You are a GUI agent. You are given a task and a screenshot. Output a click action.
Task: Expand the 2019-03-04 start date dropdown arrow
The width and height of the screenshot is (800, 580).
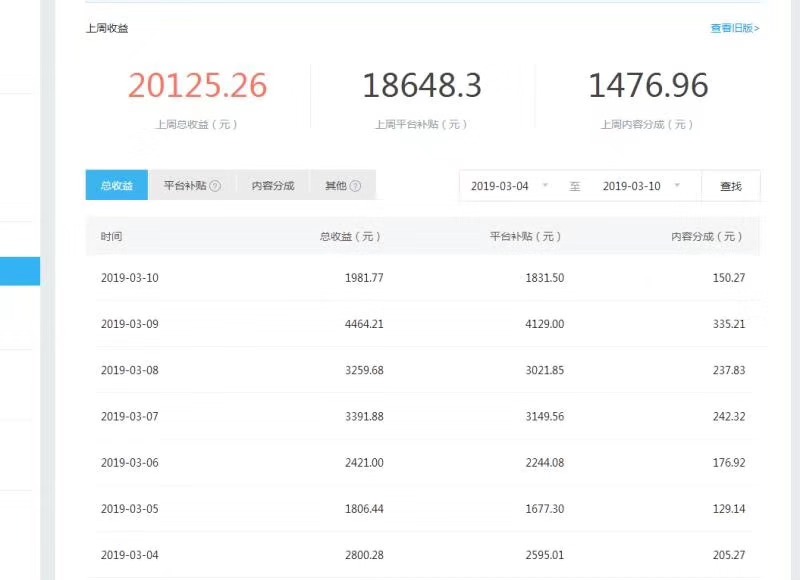pyautogui.click(x=545, y=185)
